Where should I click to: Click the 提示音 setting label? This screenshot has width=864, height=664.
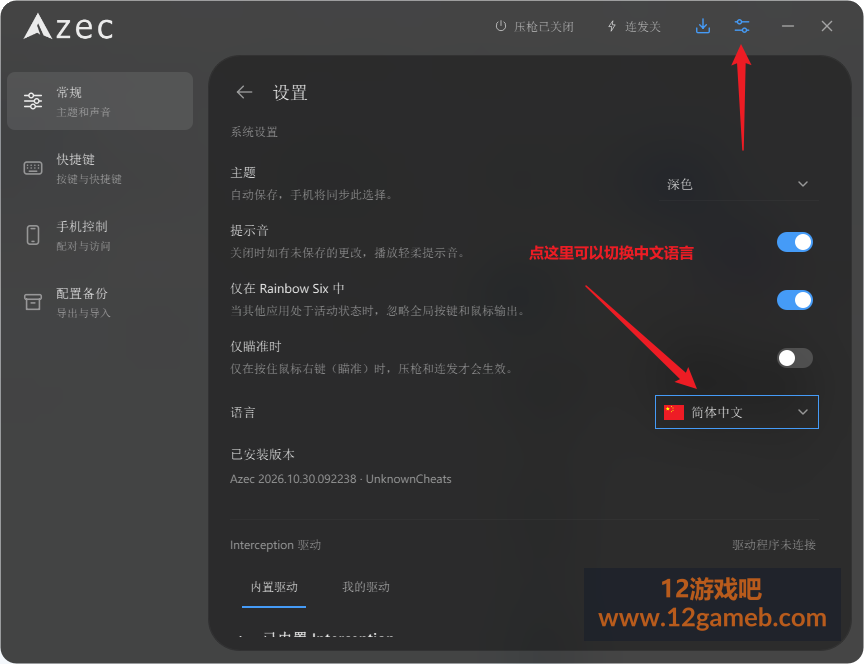point(250,231)
